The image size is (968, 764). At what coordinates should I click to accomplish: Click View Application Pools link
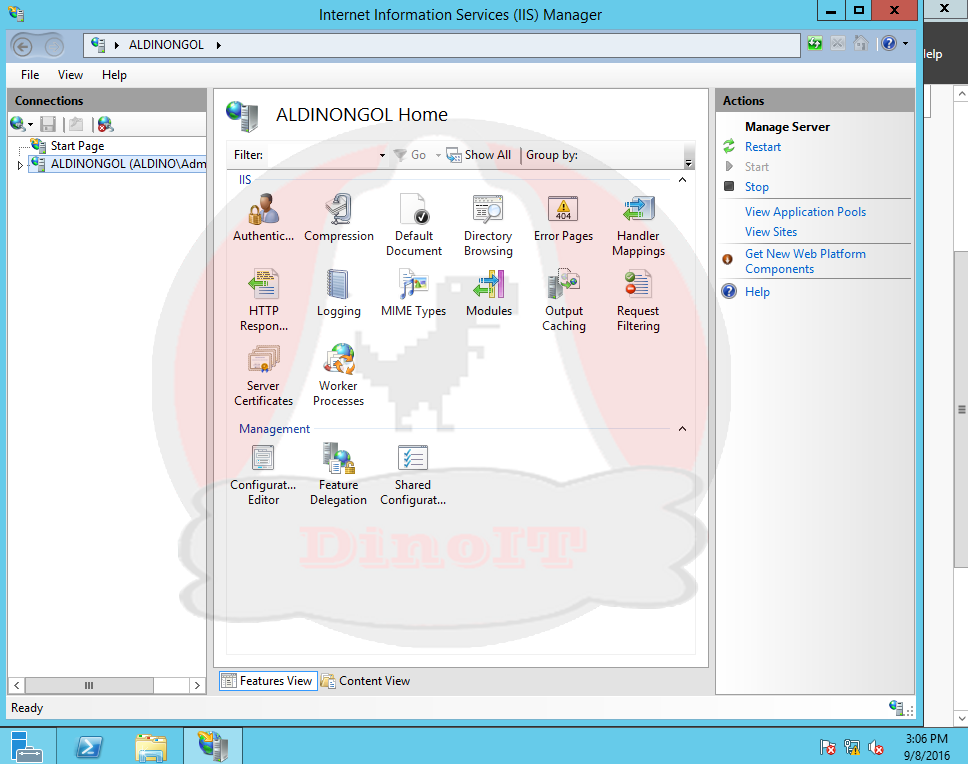(805, 212)
